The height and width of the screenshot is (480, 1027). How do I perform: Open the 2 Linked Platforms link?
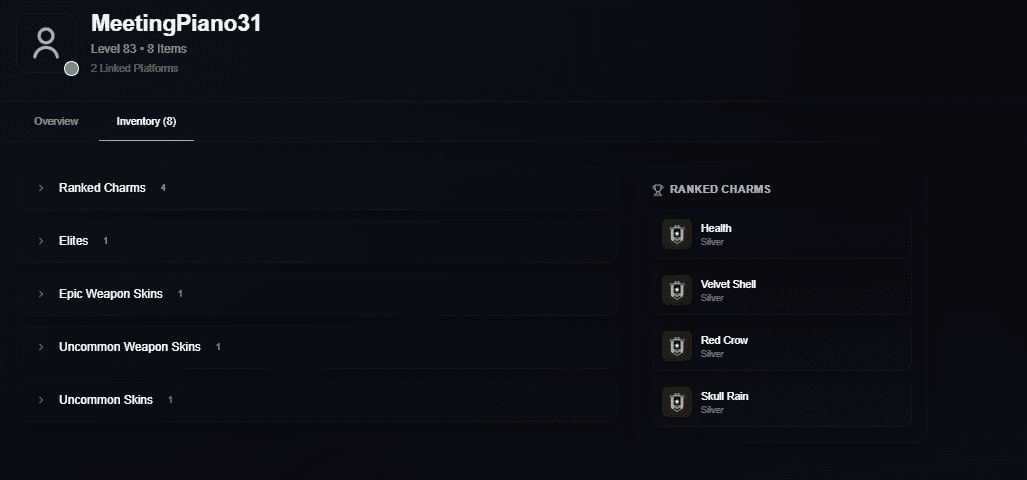(x=134, y=68)
